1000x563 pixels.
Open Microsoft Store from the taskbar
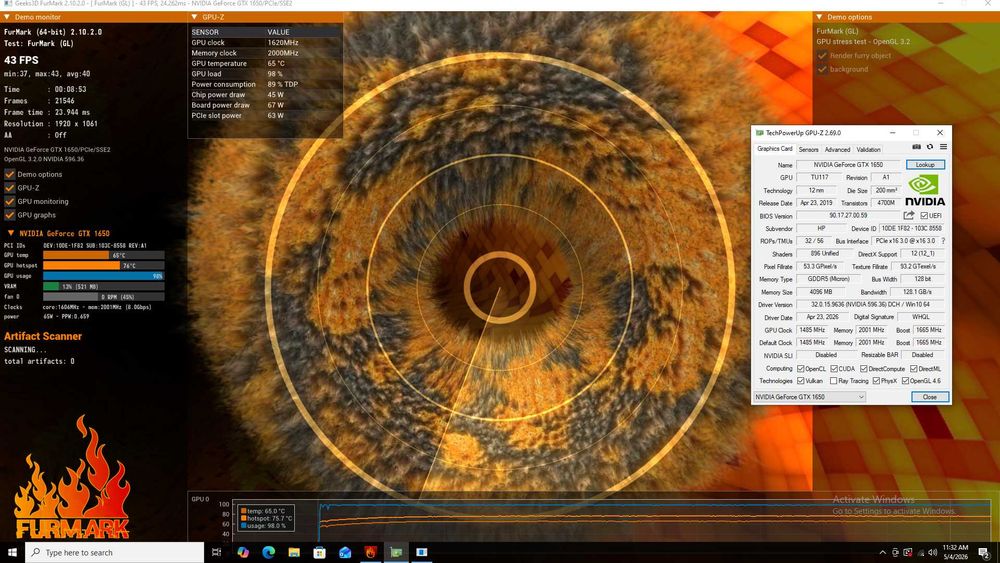pos(320,552)
